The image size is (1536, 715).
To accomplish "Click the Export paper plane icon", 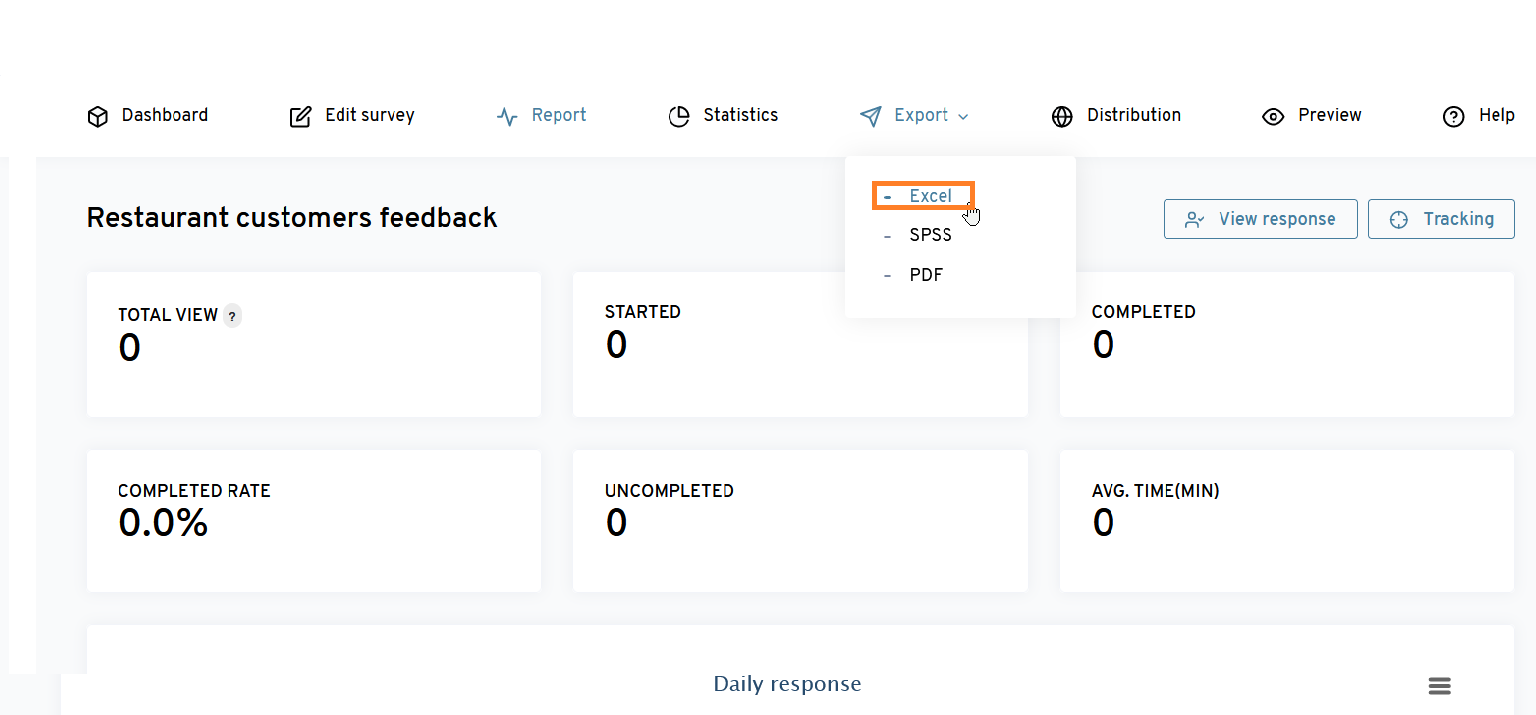I will click(871, 117).
